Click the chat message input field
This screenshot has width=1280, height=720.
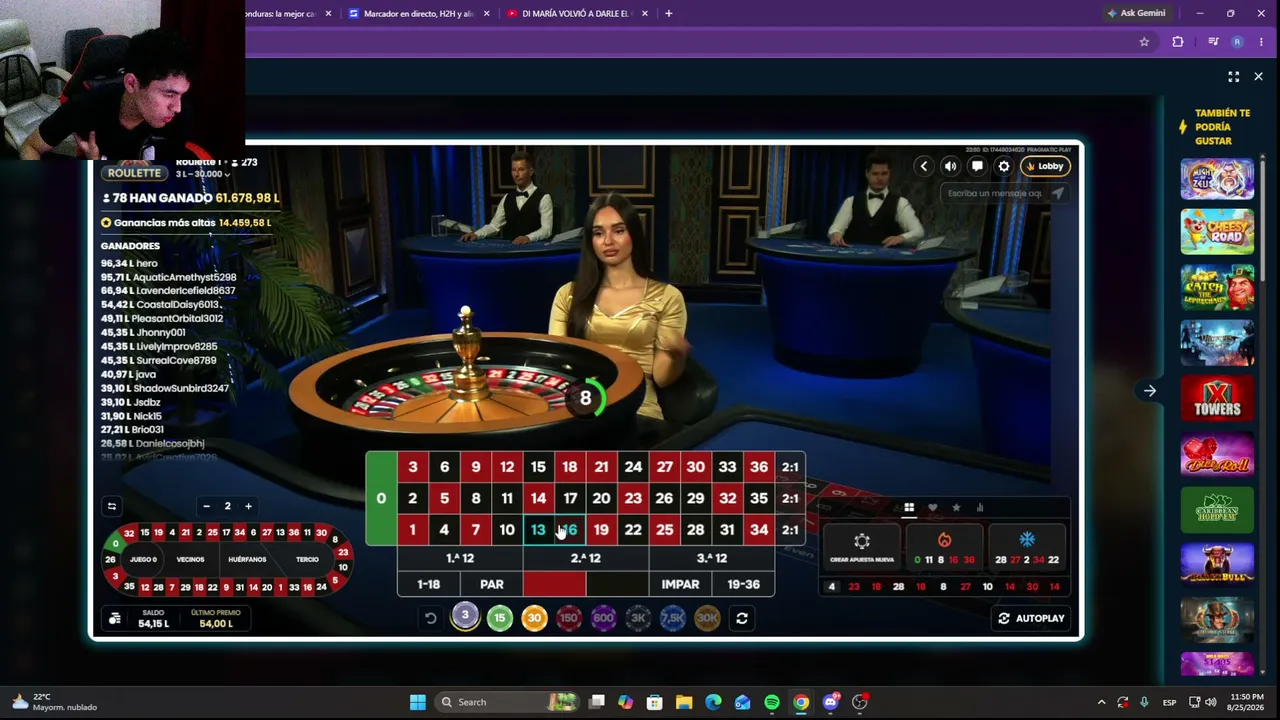pos(995,193)
